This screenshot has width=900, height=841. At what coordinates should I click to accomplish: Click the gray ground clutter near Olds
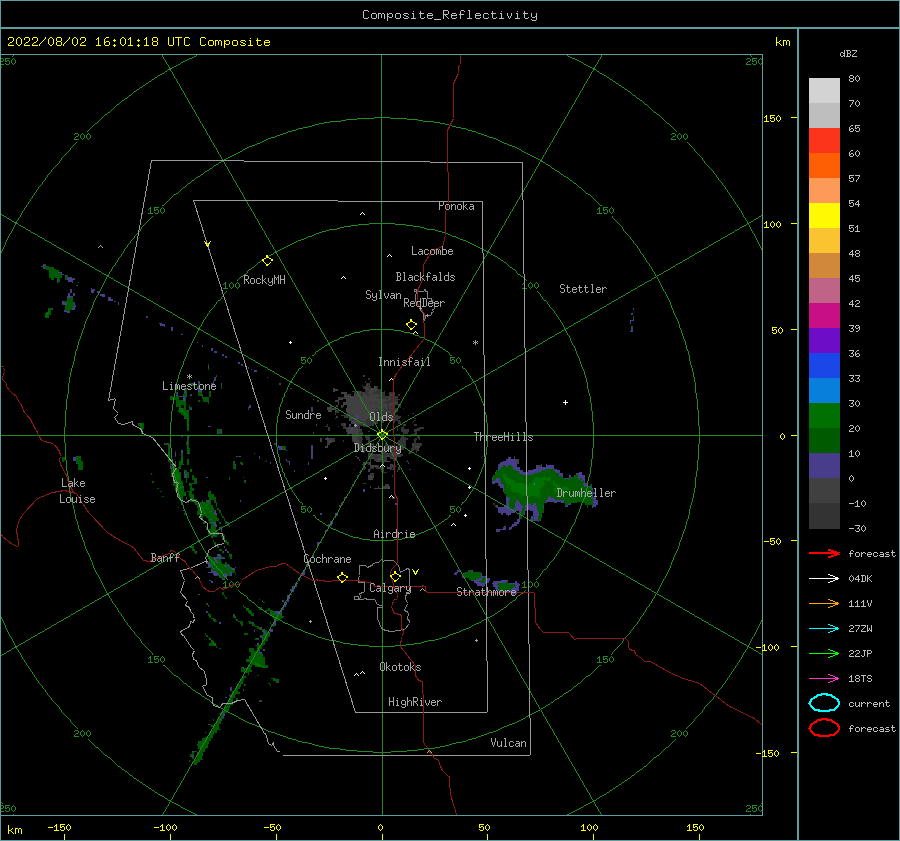(370, 405)
